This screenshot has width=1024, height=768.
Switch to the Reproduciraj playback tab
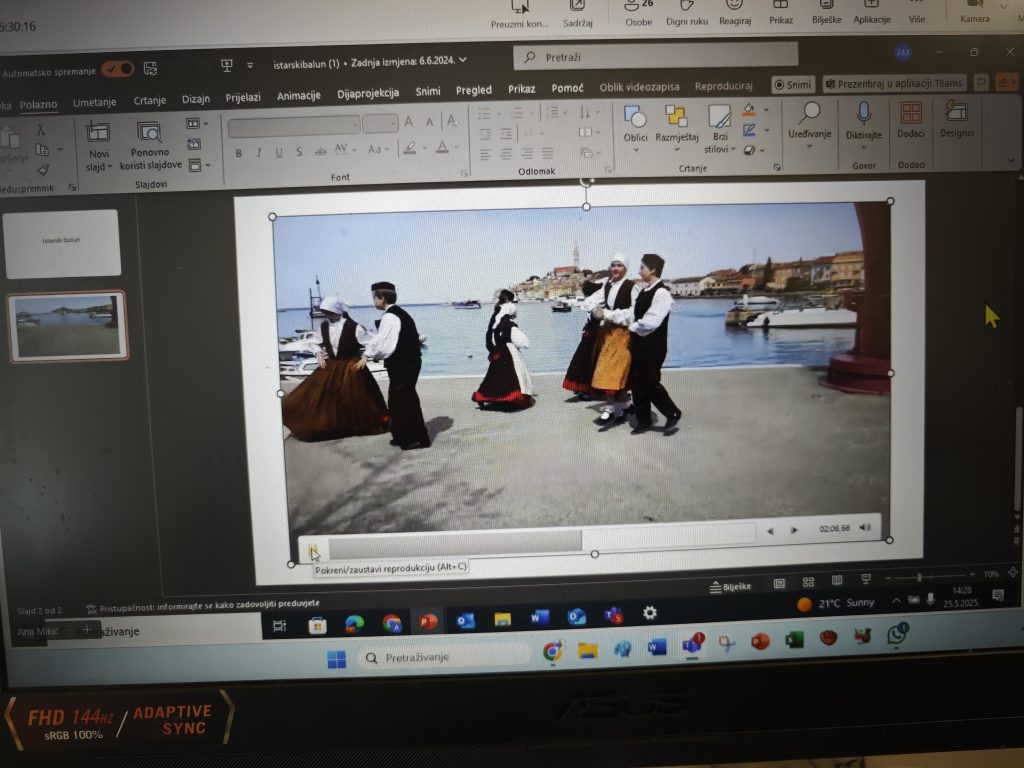(723, 87)
